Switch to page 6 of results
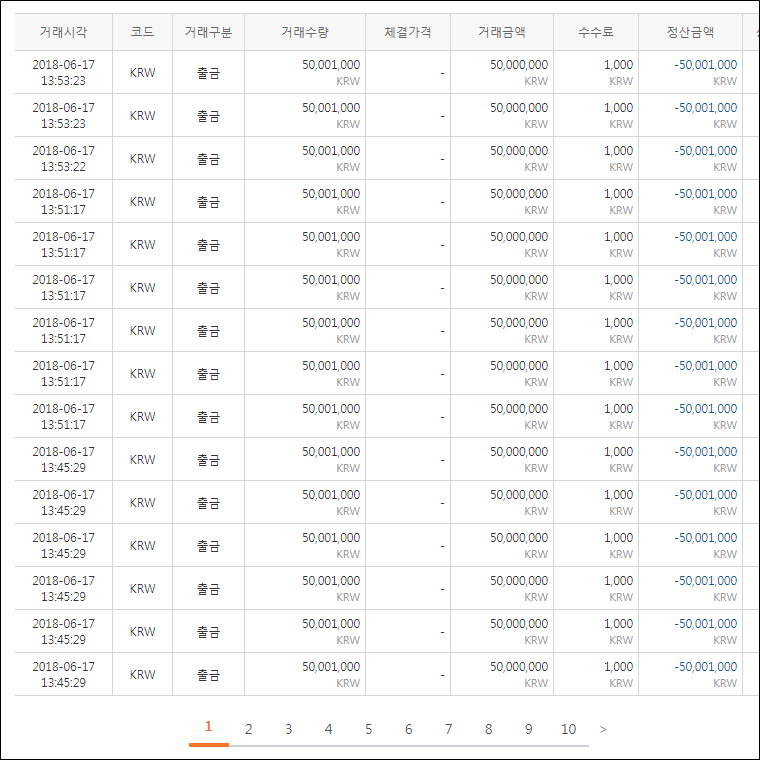Image resolution: width=760 pixels, height=760 pixels. [408, 729]
